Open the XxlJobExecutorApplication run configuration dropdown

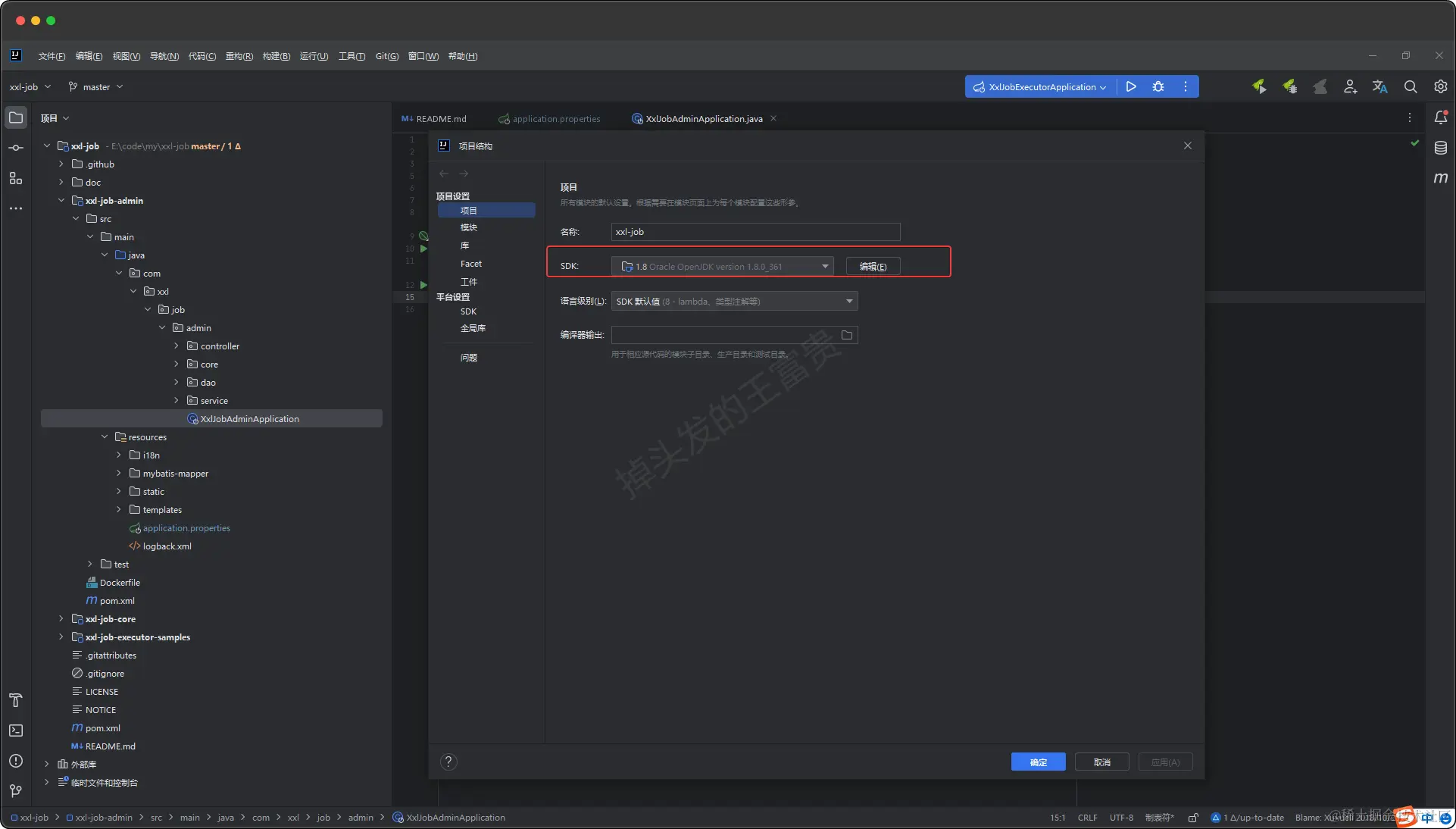coord(1041,87)
